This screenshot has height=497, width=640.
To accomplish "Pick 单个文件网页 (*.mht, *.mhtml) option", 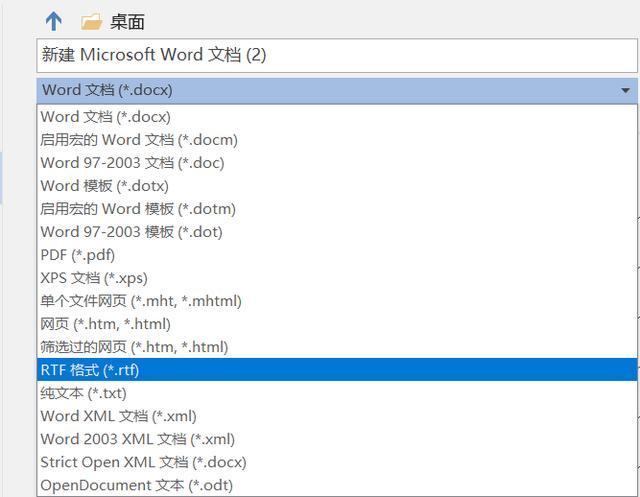I will pyautogui.click(x=337, y=301).
